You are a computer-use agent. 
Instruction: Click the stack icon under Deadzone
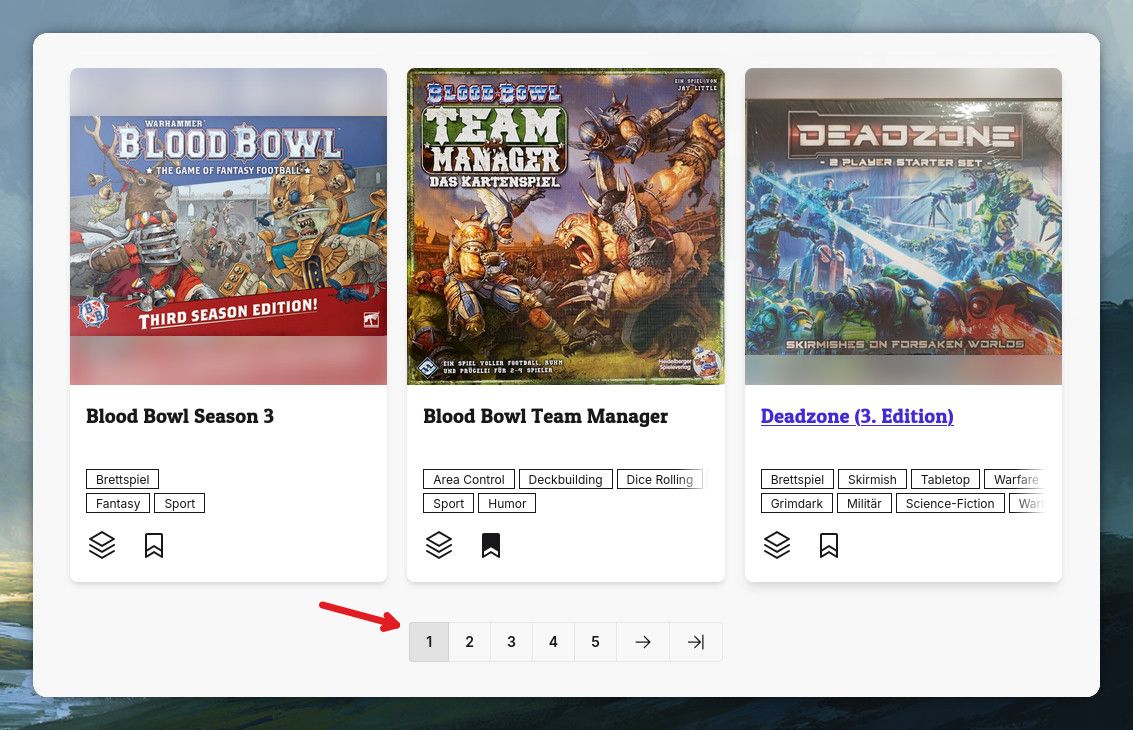777,545
